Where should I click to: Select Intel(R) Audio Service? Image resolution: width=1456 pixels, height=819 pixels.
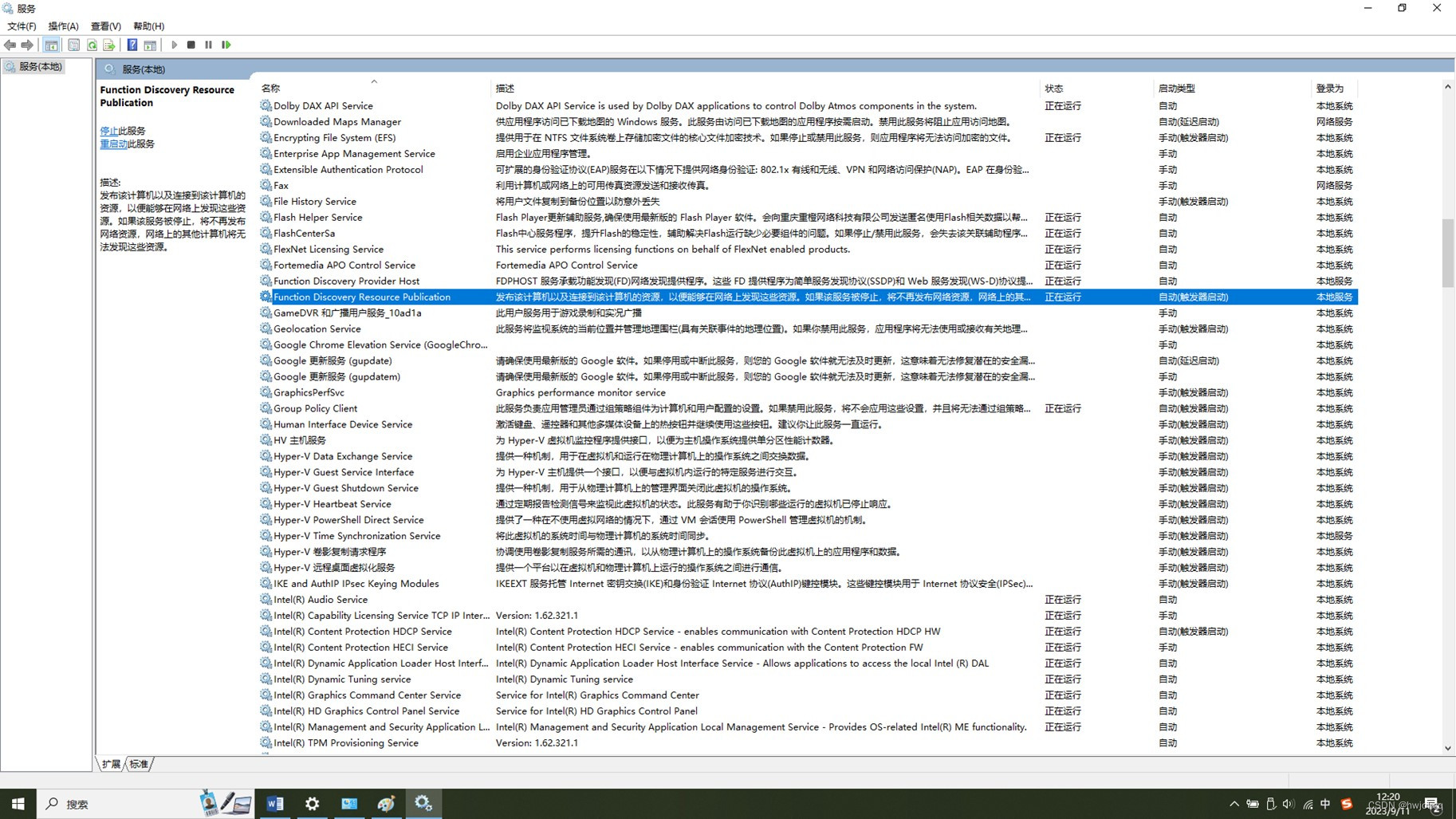pyautogui.click(x=807, y=600)
